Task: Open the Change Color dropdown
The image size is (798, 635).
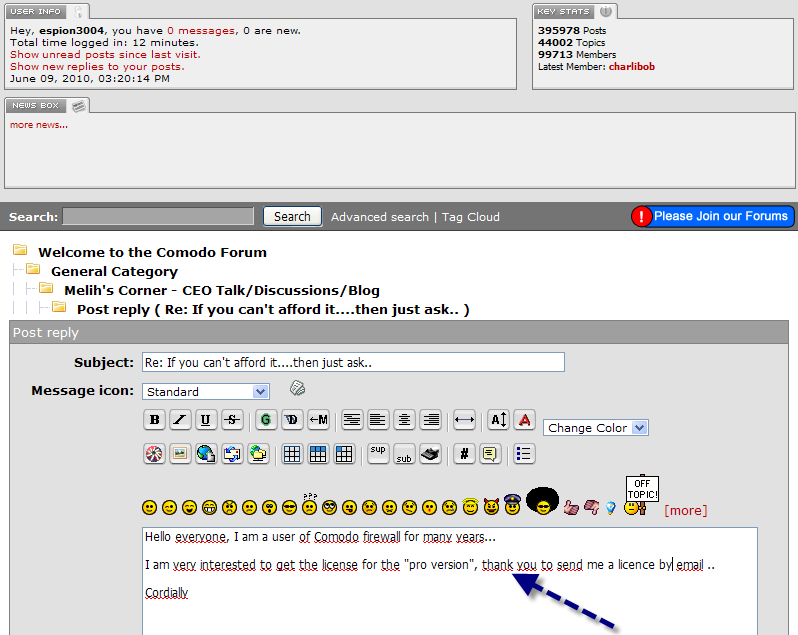Action: coord(595,428)
